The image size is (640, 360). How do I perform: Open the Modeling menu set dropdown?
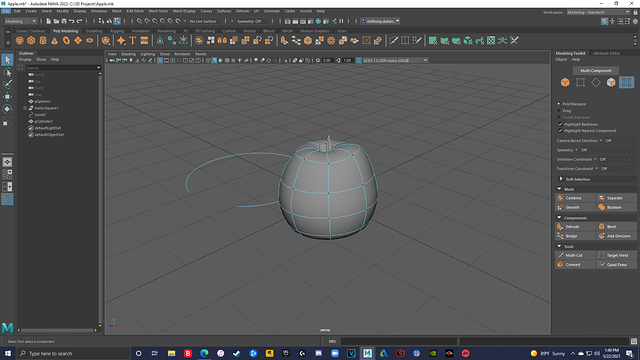[20, 21]
